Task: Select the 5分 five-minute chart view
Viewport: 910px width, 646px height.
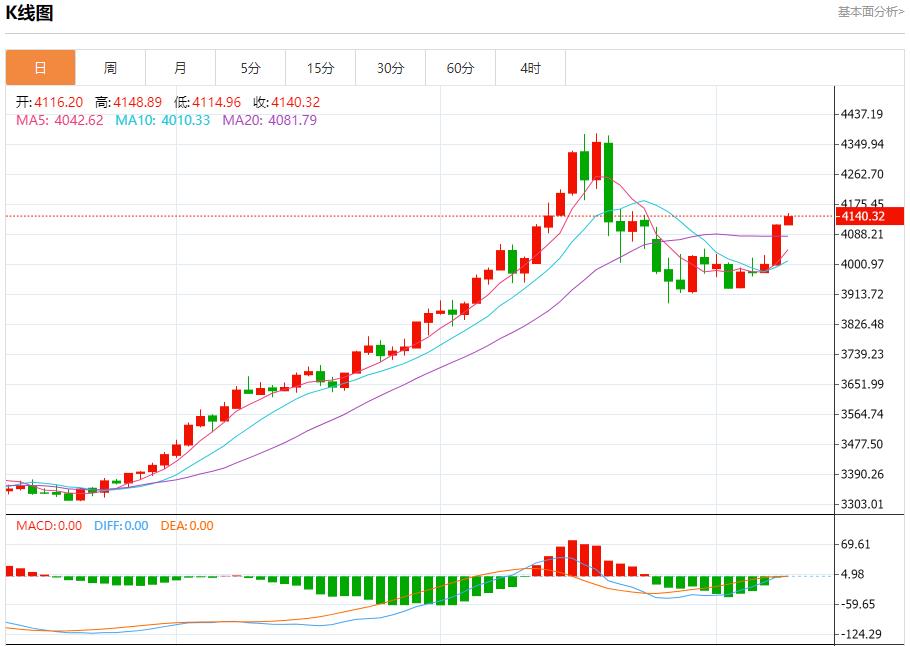Action: click(250, 67)
